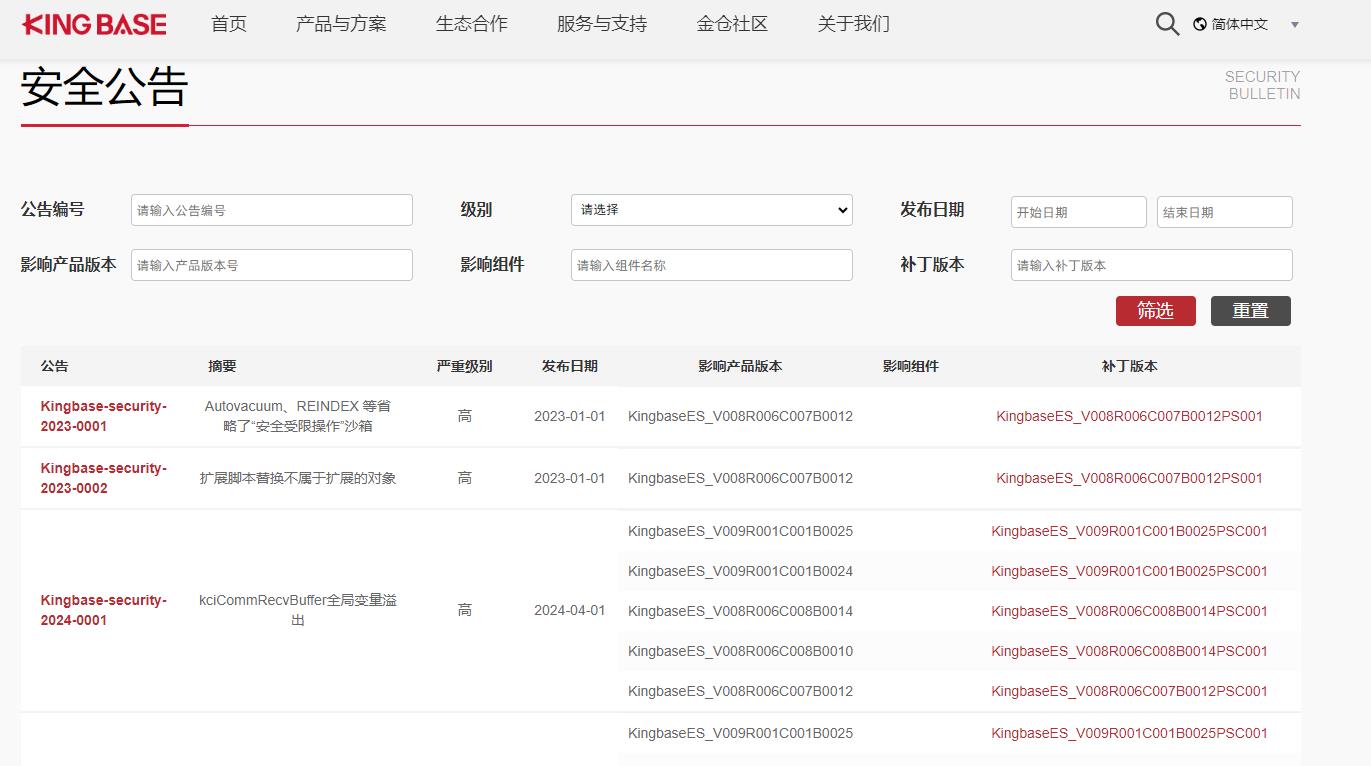Click the 开始日期 start date field
This screenshot has width=1371, height=766.
coord(1079,212)
